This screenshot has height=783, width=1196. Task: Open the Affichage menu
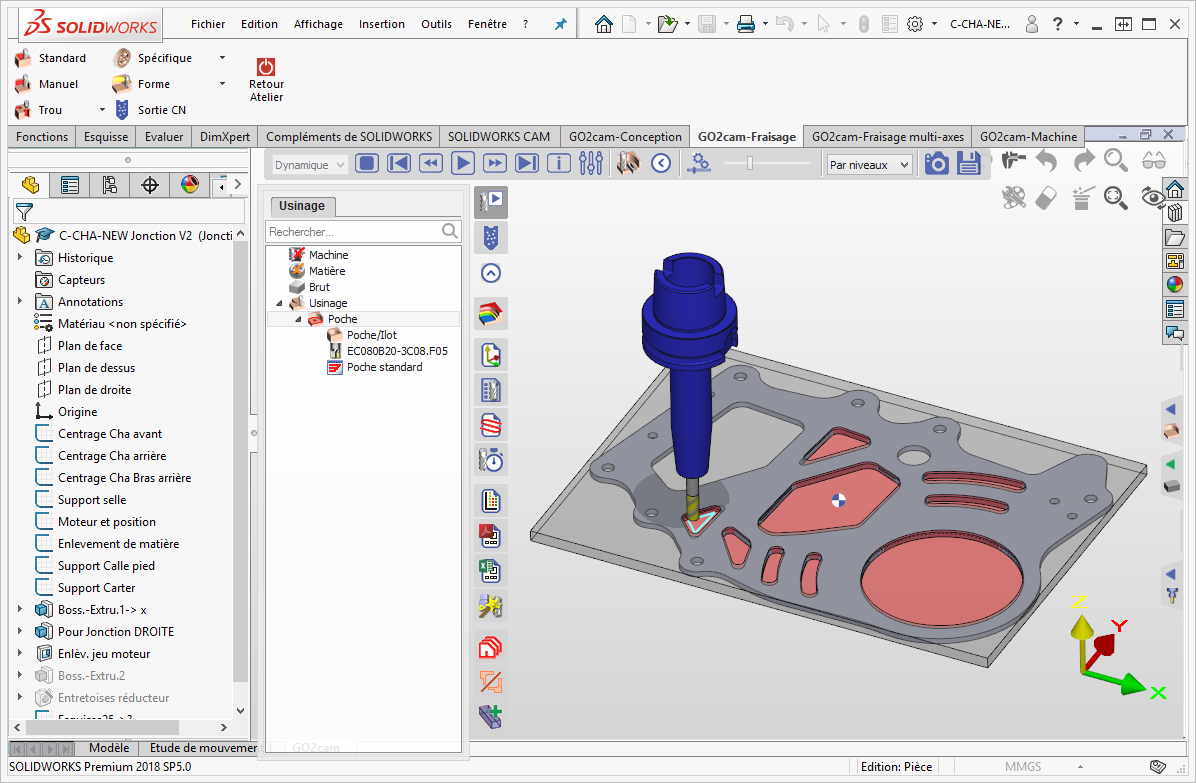(x=318, y=24)
